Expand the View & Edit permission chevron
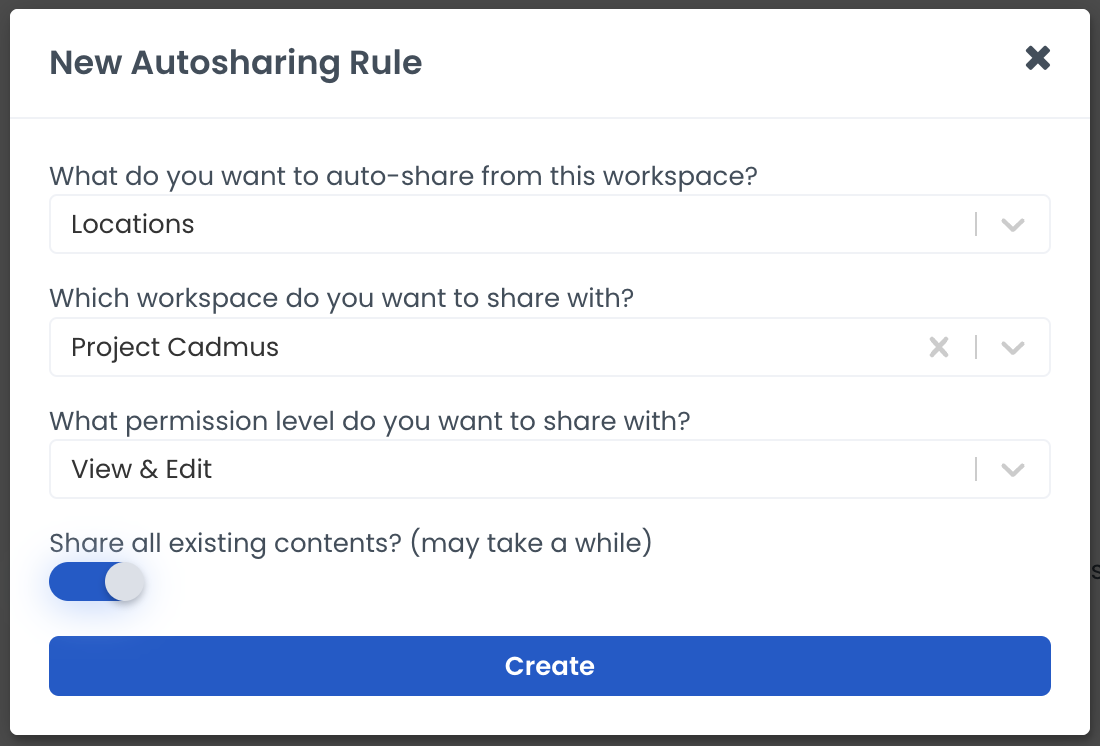1100x746 pixels. (1013, 470)
